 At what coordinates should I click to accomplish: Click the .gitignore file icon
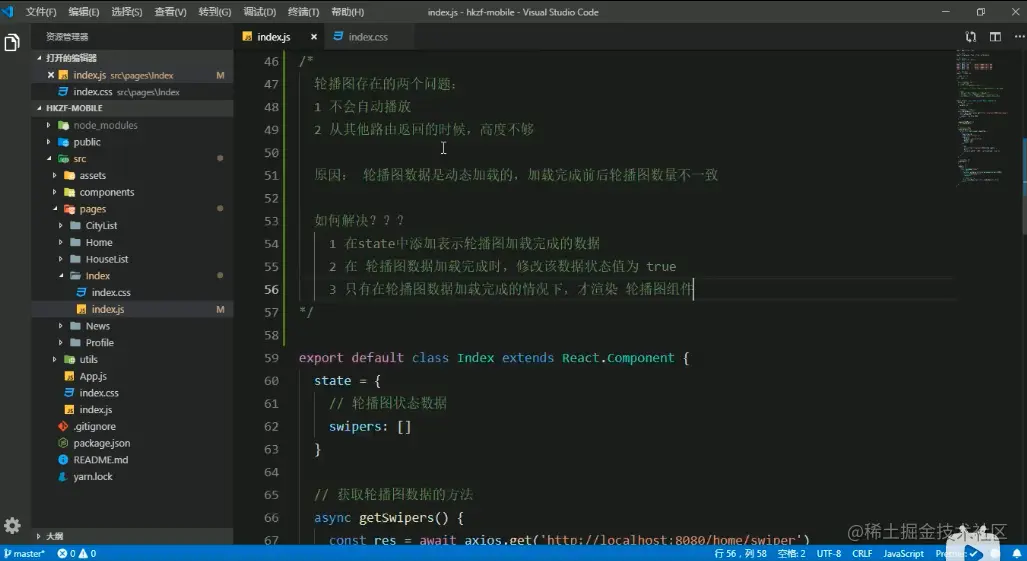pos(63,426)
